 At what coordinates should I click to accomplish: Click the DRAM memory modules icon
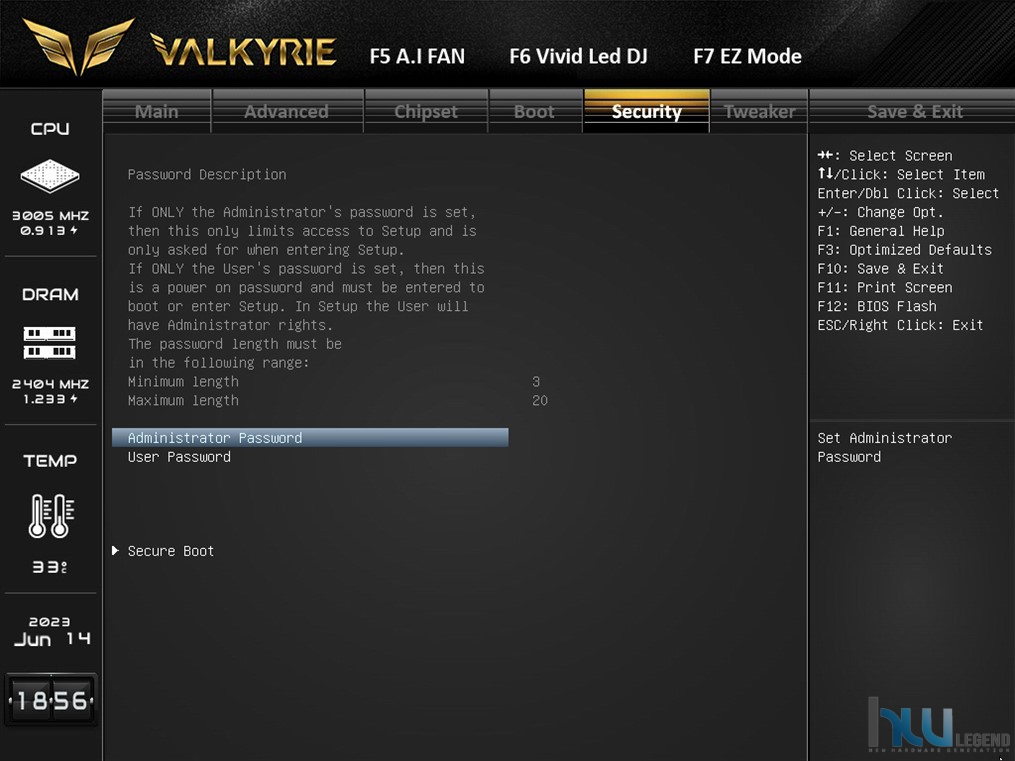click(x=50, y=343)
